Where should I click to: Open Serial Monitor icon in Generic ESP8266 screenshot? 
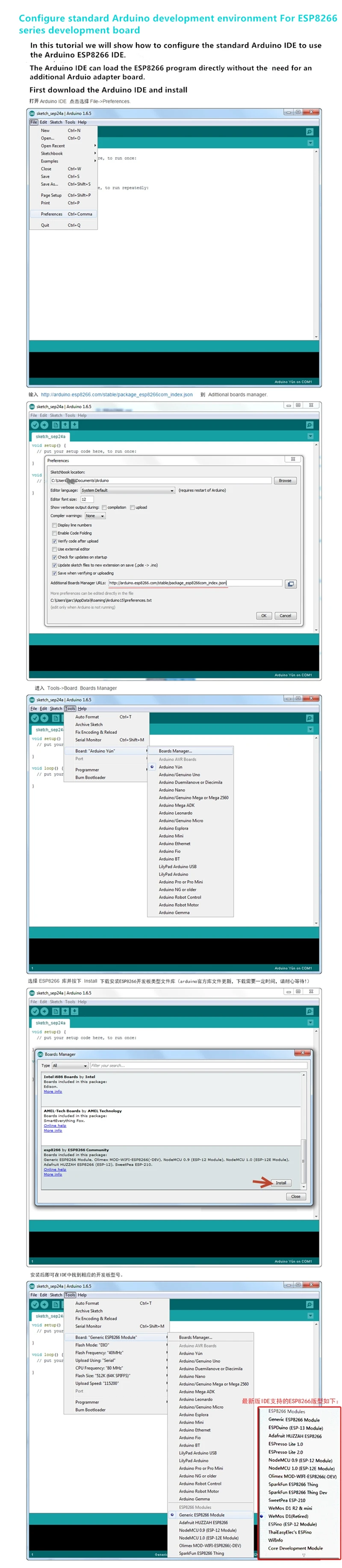tap(310, 1304)
